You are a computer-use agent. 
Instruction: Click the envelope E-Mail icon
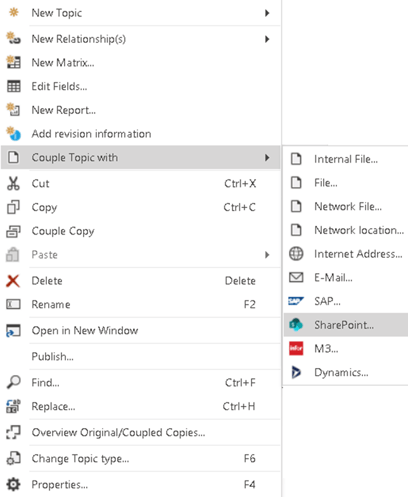(x=296, y=277)
